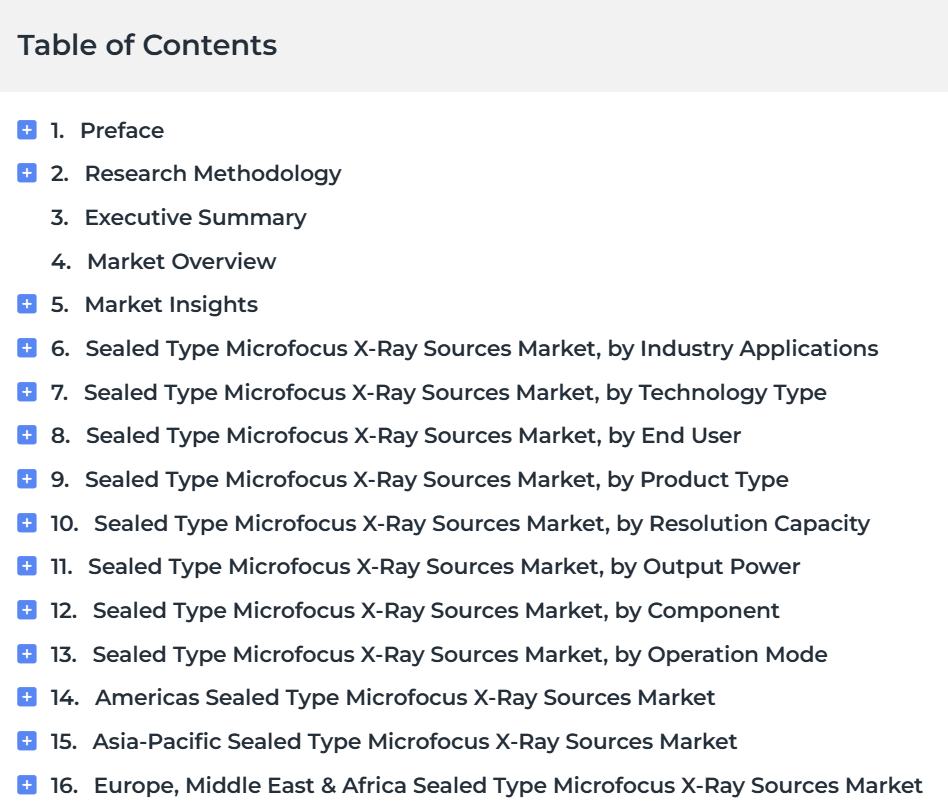Select the Market Insights title text

[171, 305]
